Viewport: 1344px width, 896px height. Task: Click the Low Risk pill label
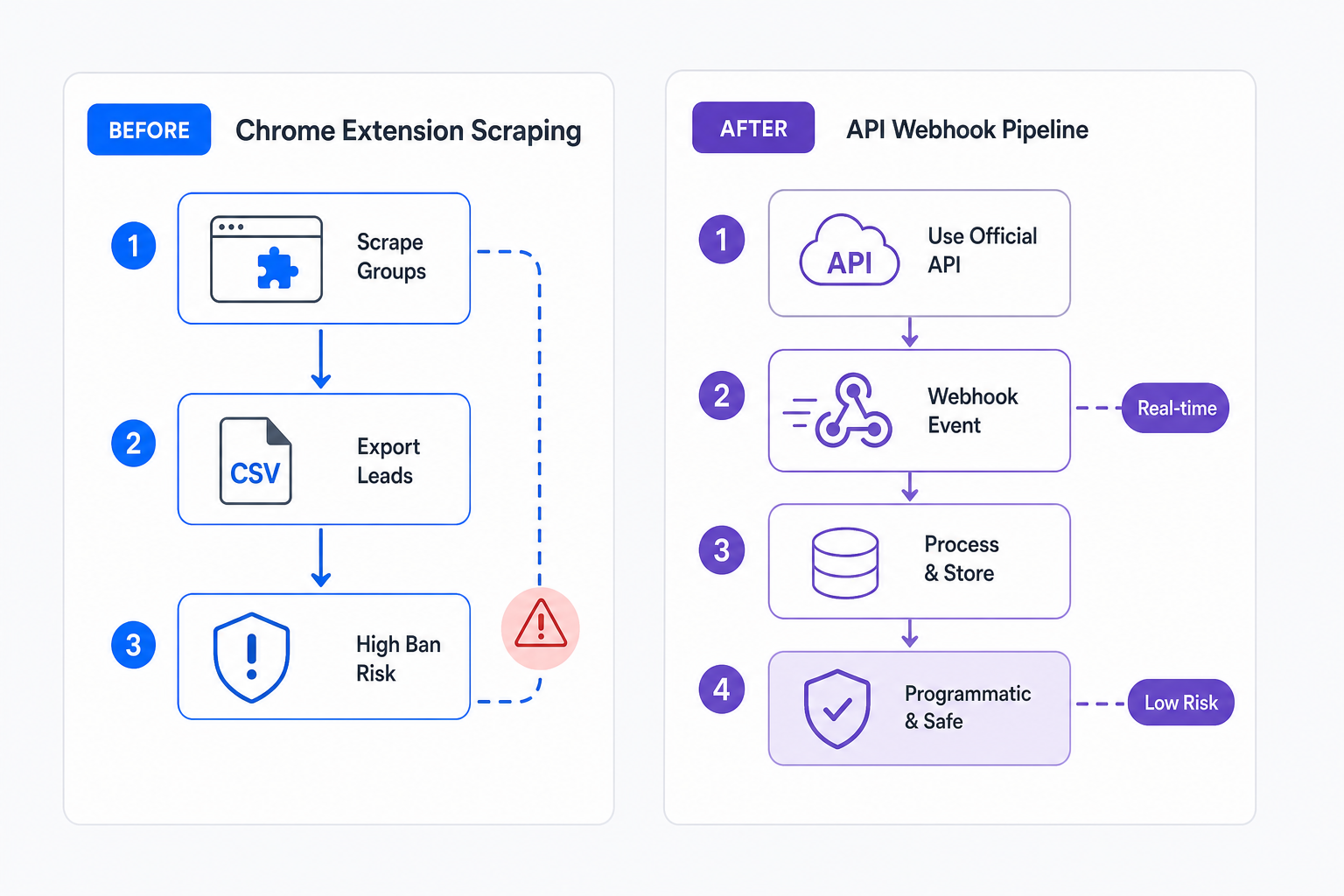[1180, 703]
